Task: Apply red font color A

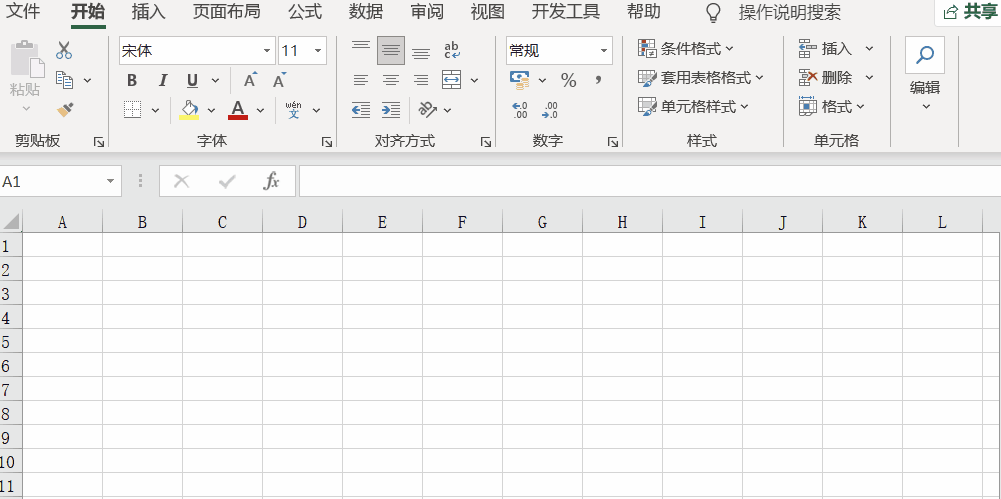Action: 237,110
